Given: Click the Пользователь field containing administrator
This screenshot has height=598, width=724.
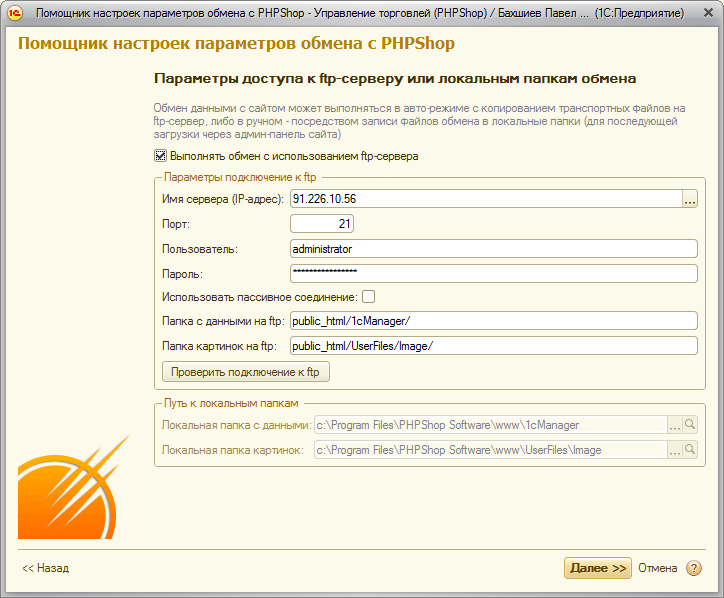Looking at the screenshot, I should (x=494, y=249).
